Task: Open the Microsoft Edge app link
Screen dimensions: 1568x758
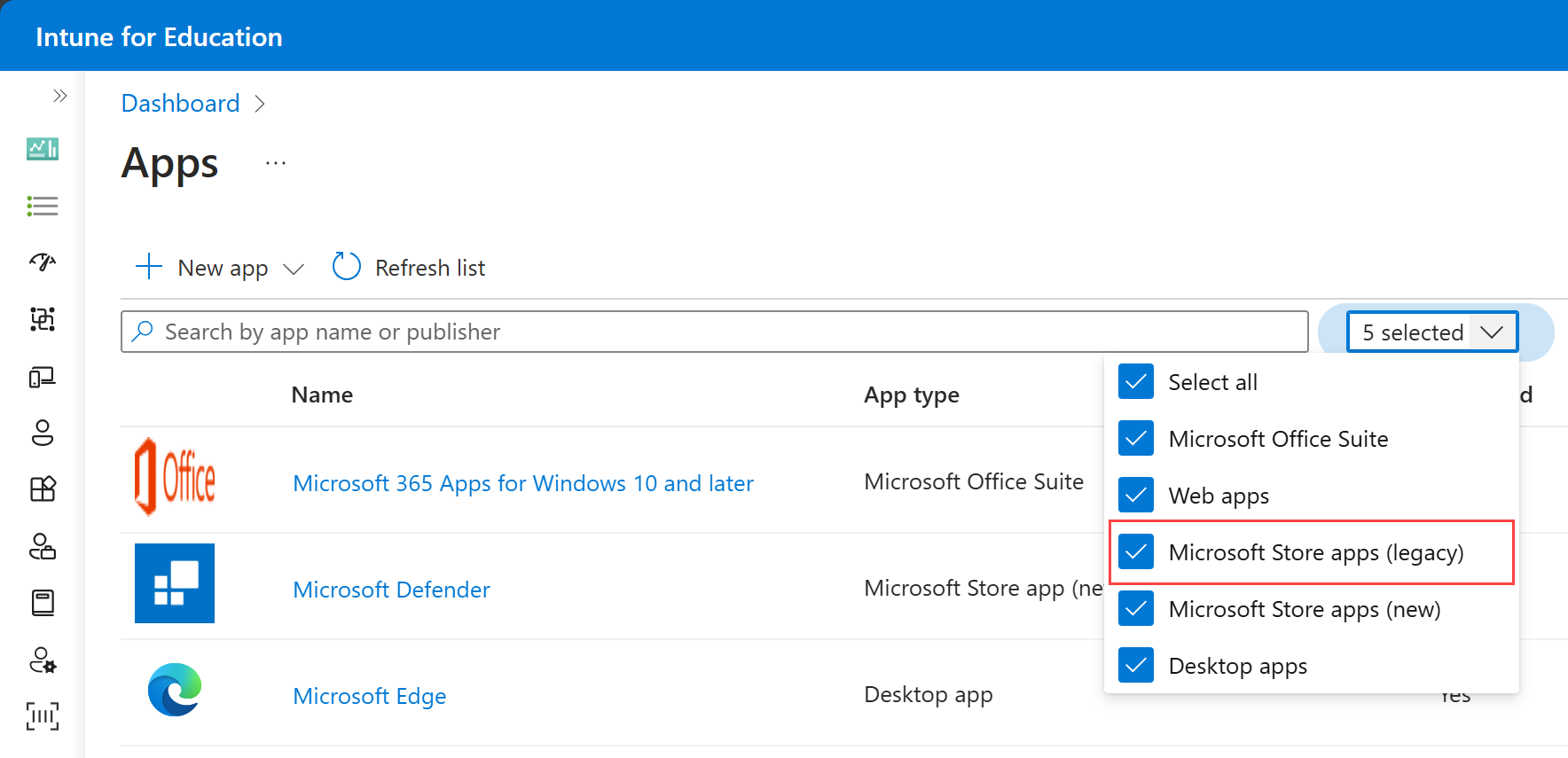Action: point(370,696)
